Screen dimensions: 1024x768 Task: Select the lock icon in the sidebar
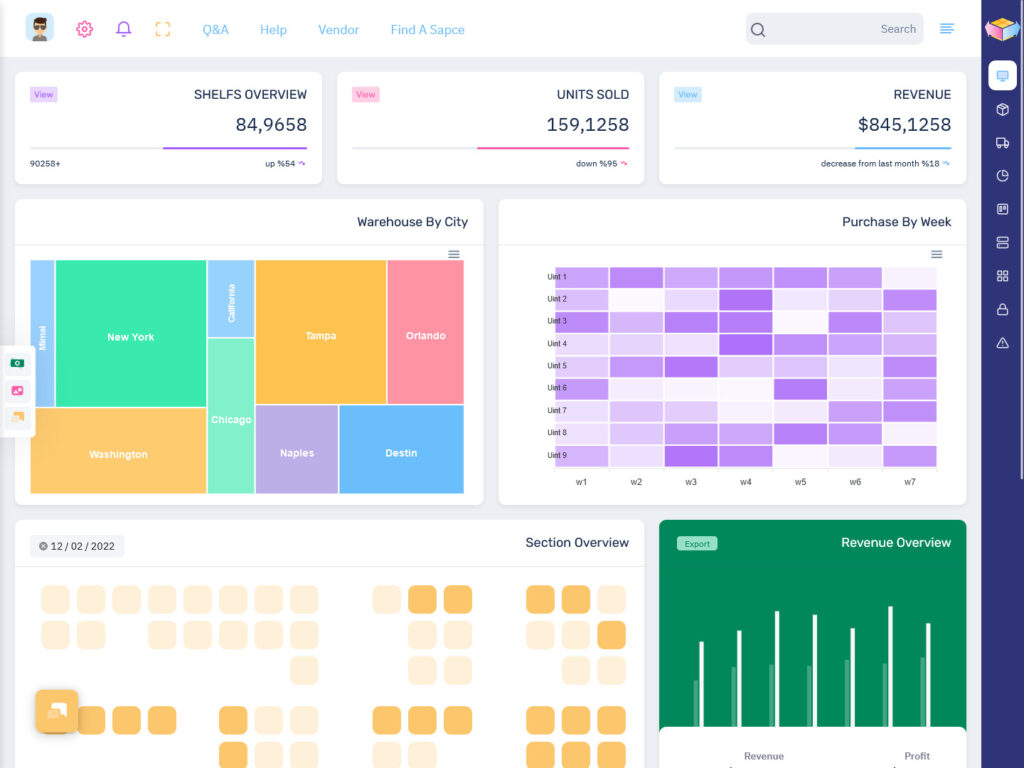coord(1002,309)
